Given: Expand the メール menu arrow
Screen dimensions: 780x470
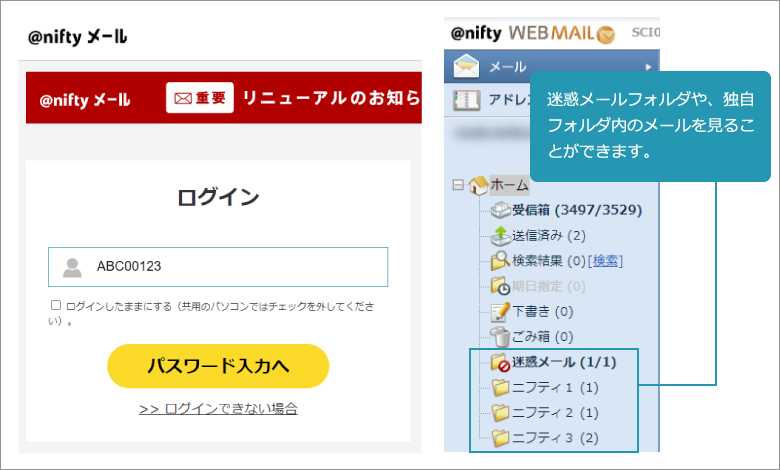Looking at the screenshot, I should click(x=648, y=67).
